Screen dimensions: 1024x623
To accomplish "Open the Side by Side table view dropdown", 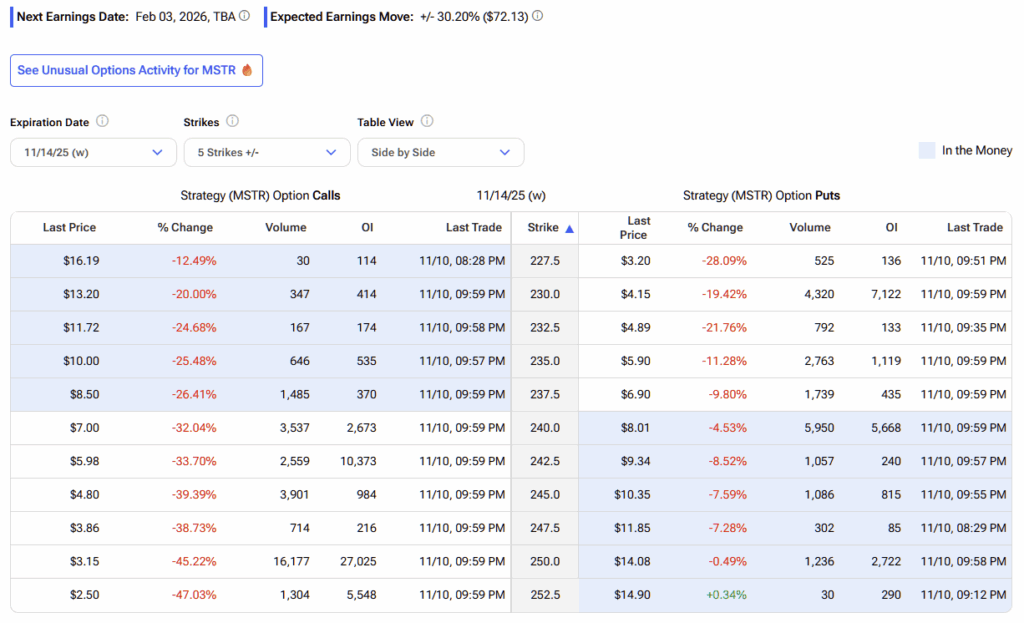I will [440, 152].
